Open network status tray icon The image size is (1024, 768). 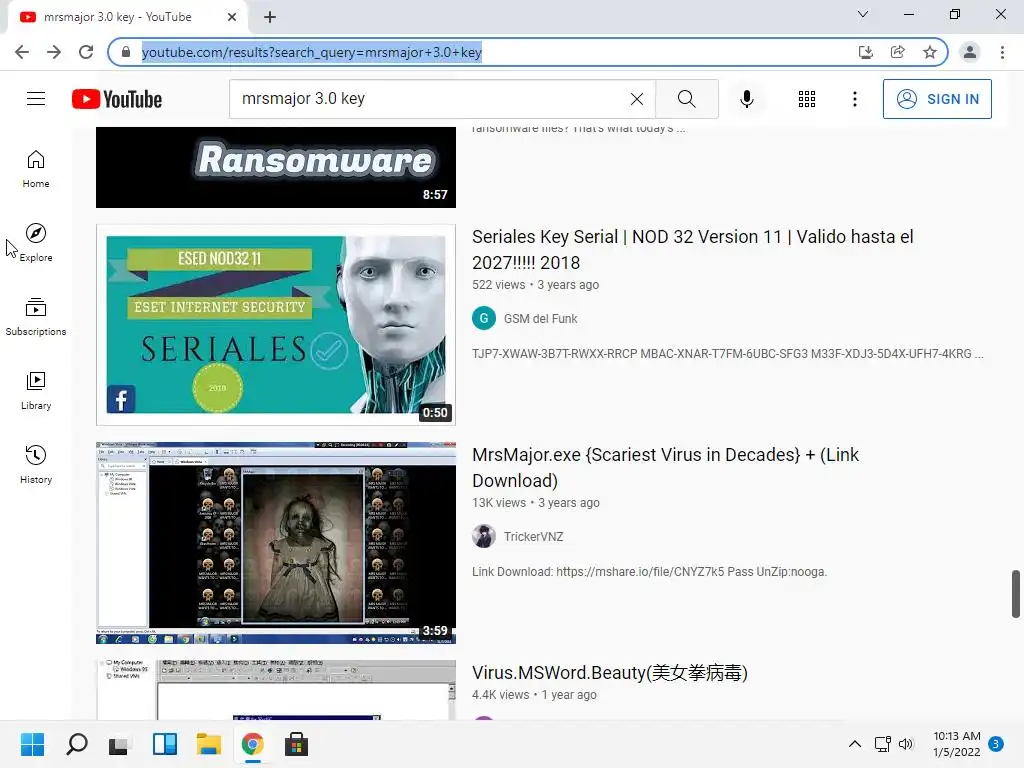click(x=882, y=744)
